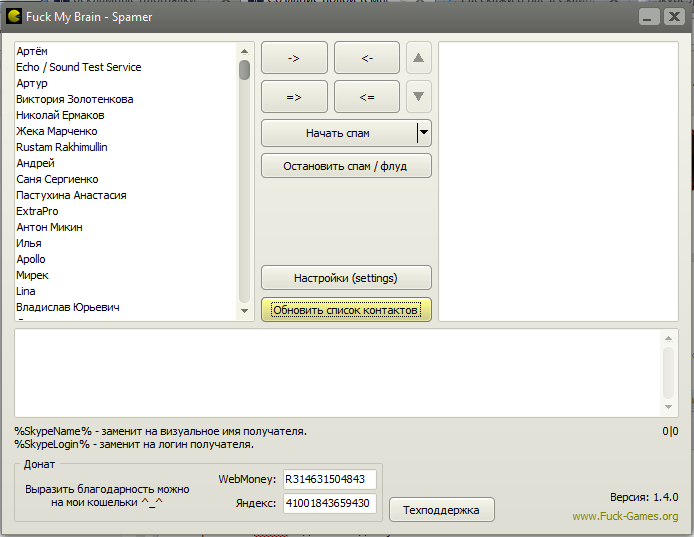
Task: Select contact Николай Ермаков
Action: [x=60, y=115]
